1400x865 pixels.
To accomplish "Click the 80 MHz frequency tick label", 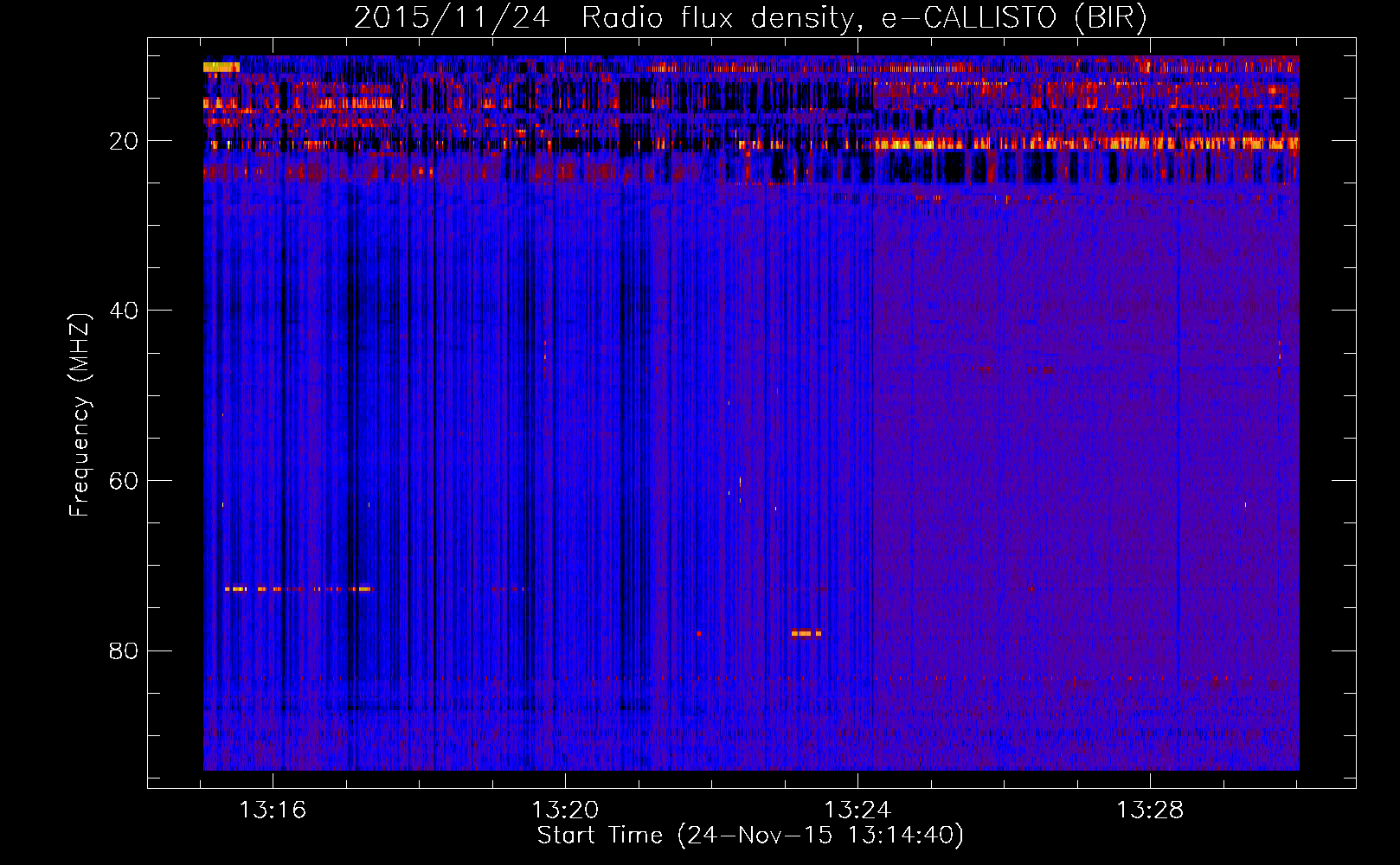I will (x=125, y=650).
